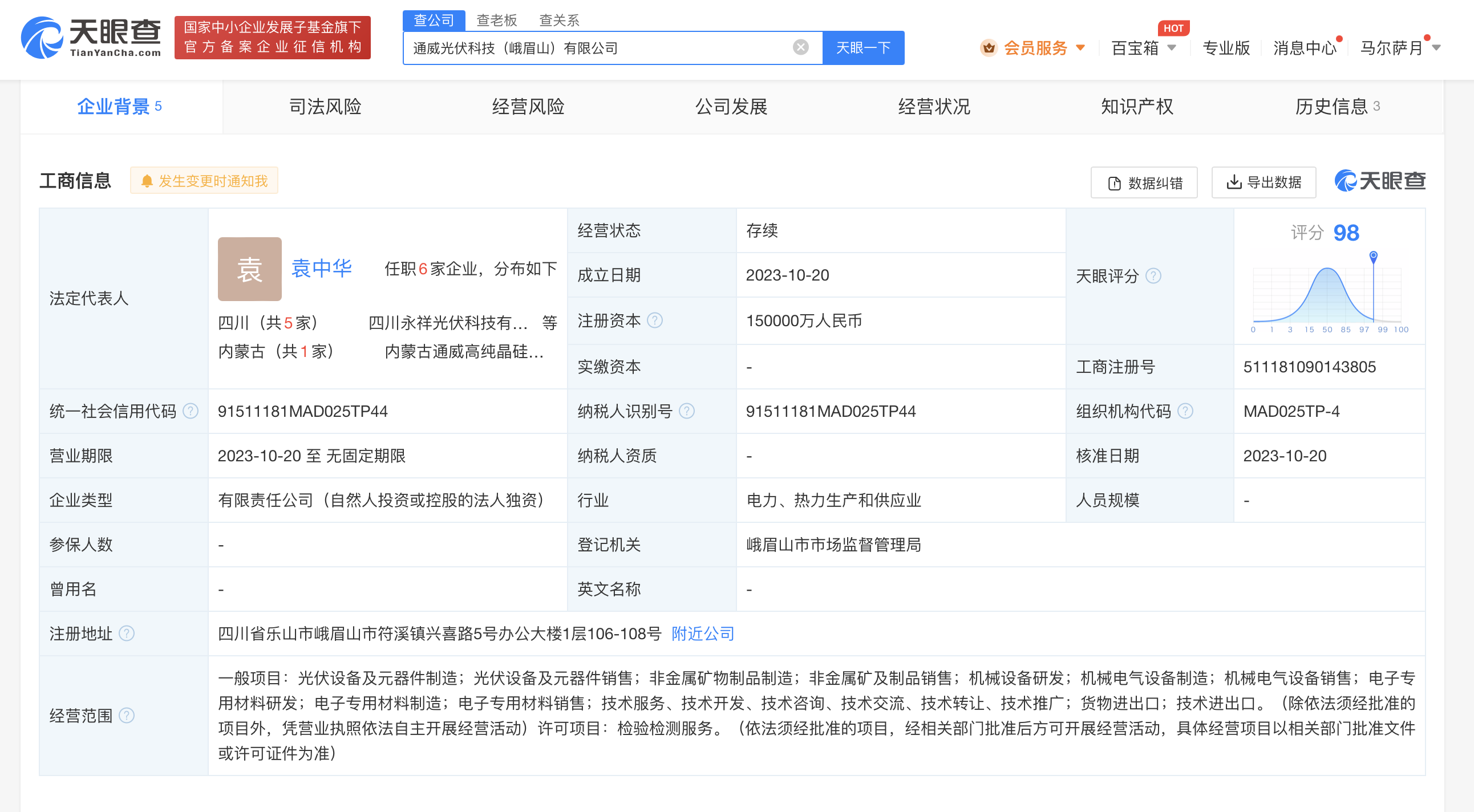Open the 附近公司 link
This screenshot has height=812, width=1474.
click(x=703, y=634)
